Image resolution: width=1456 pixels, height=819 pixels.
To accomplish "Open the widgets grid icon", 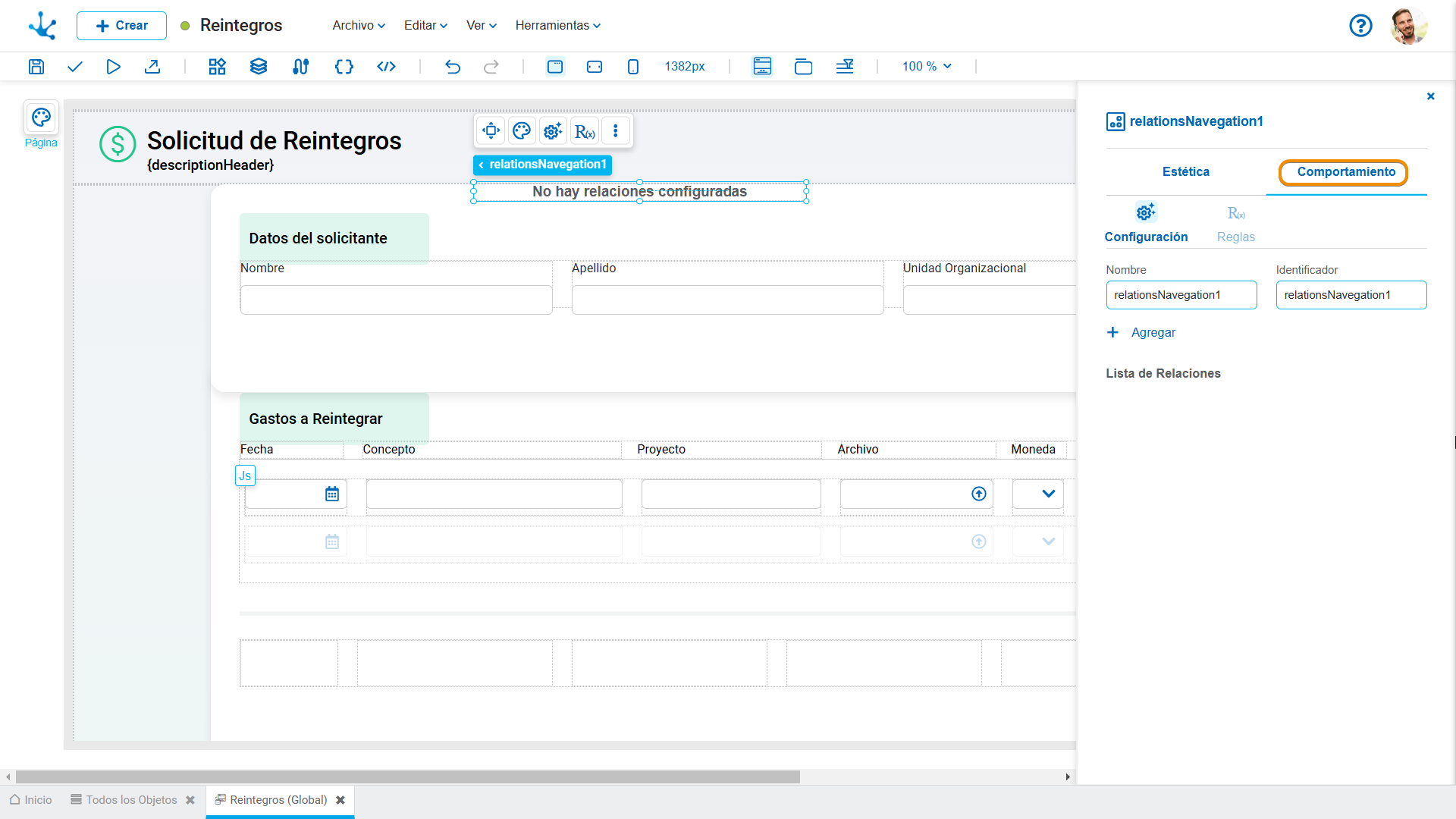I will pos(218,67).
